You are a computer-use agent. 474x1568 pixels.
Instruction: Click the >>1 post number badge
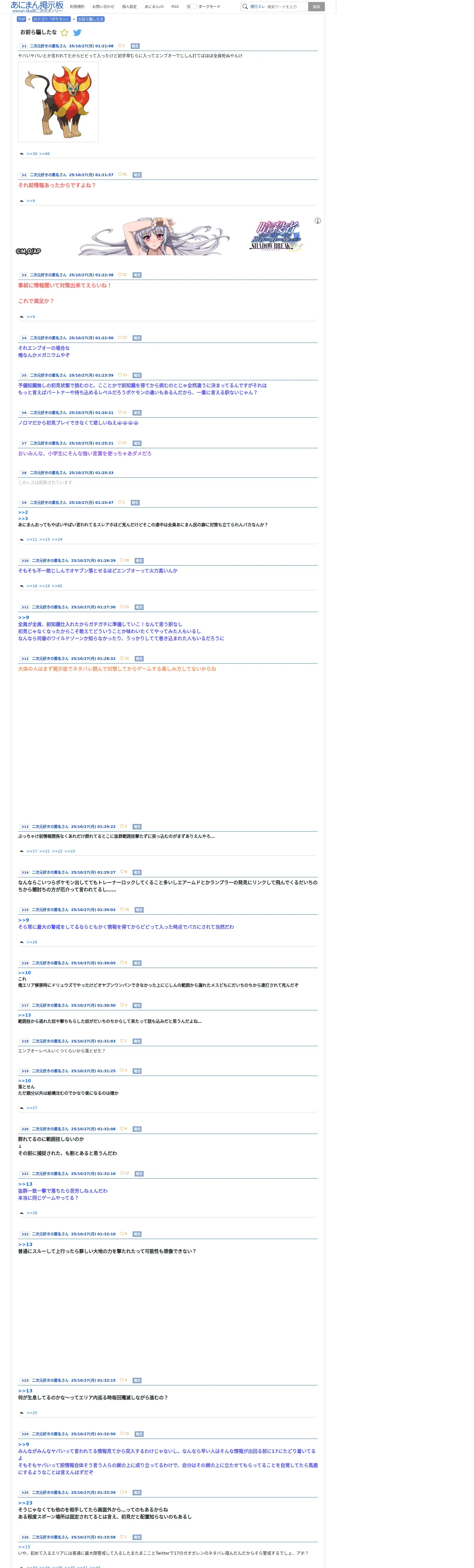pos(24,46)
